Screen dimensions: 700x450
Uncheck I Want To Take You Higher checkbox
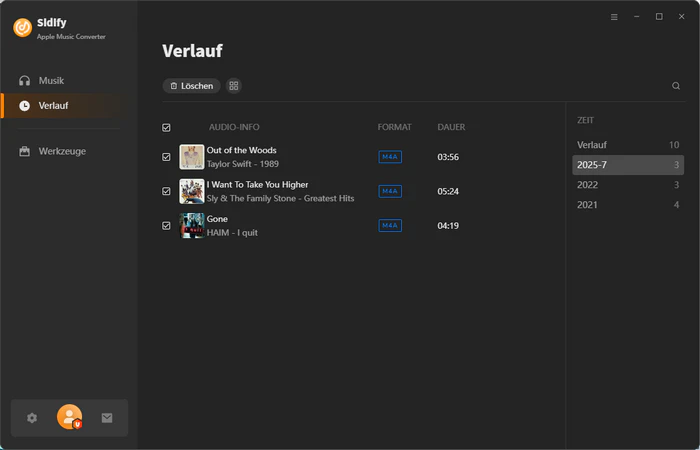[166, 192]
